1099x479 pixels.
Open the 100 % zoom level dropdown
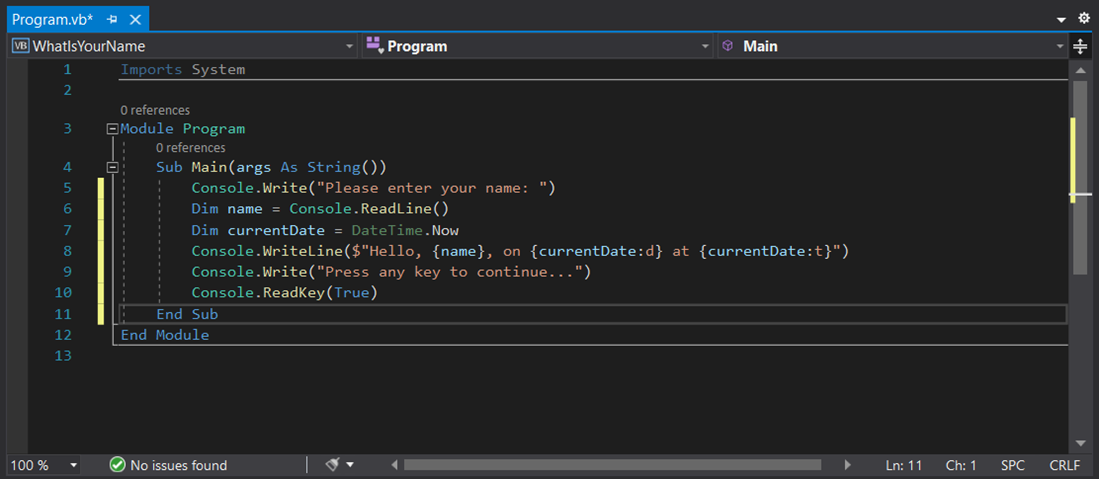[73, 466]
